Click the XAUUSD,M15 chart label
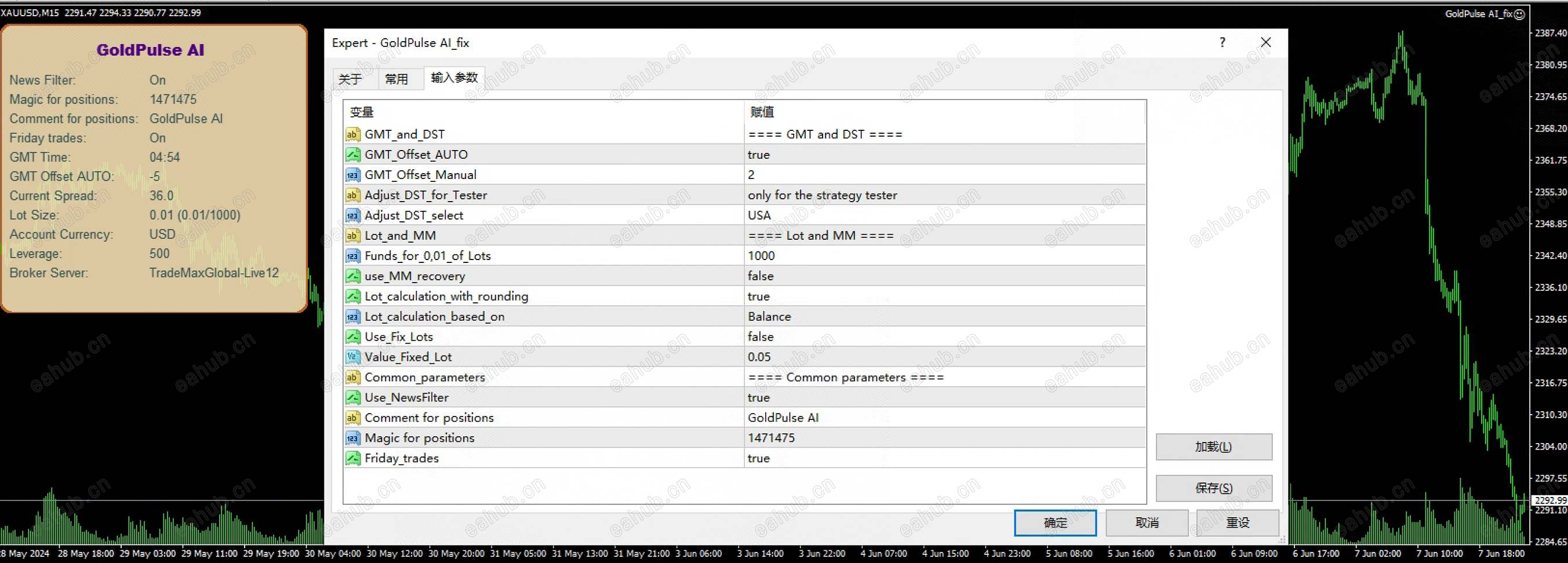1568x563 pixels. [30, 12]
